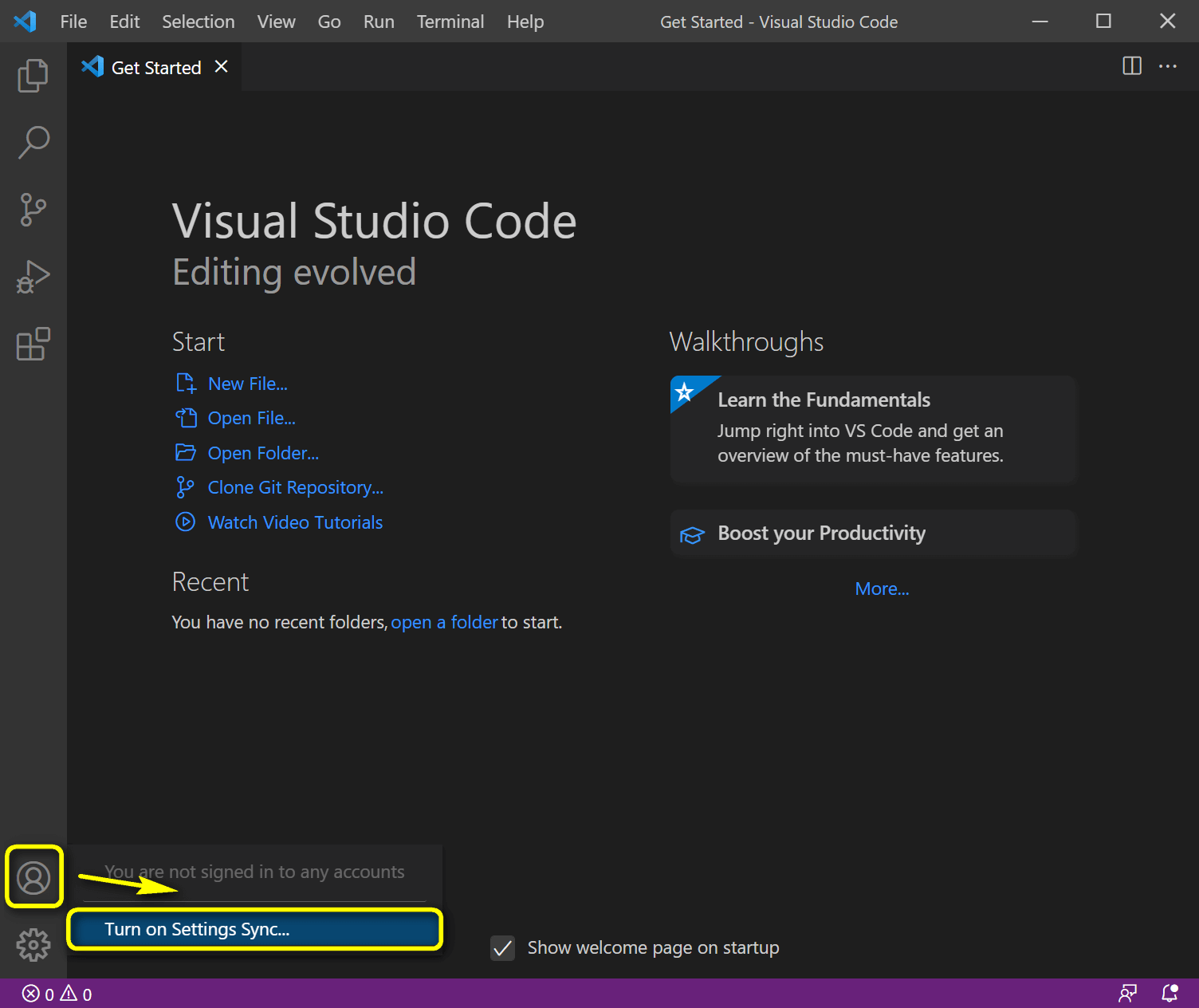Viewport: 1199px width, 1008px height.
Task: Open the Selection menu
Action: 199,22
